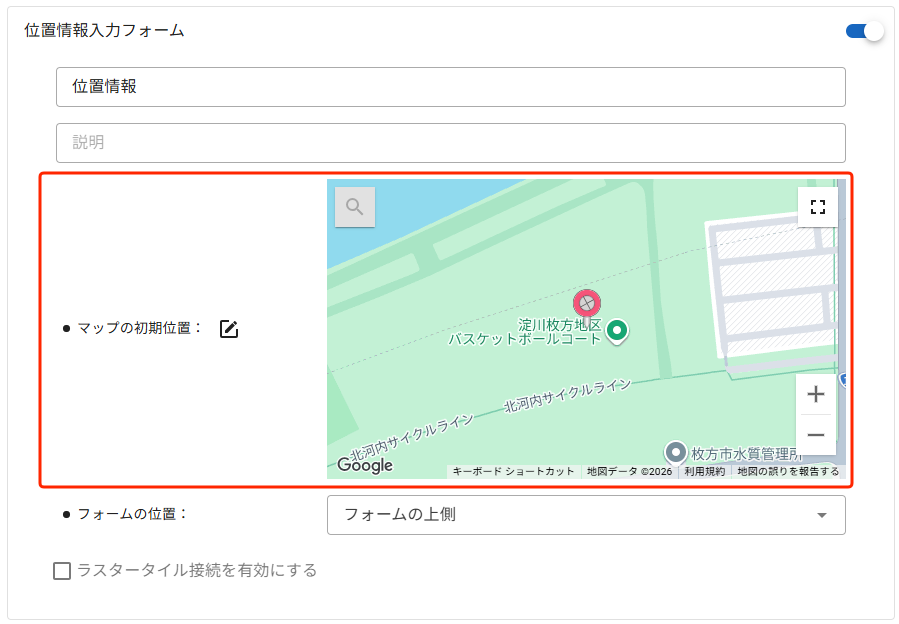
Task: Zoom in the map with plus button
Action: [815, 394]
